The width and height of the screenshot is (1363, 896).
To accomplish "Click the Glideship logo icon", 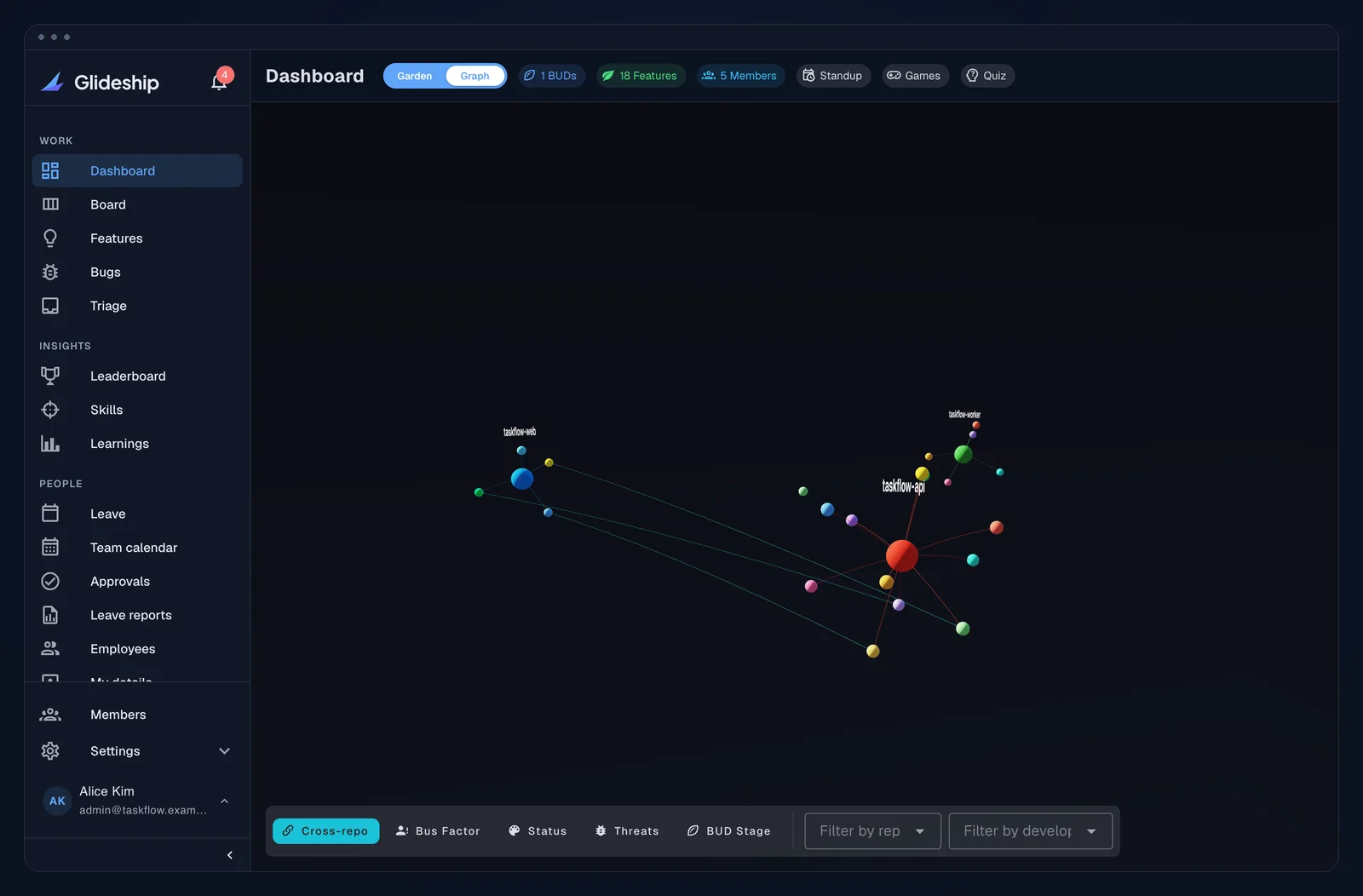I will [x=52, y=82].
